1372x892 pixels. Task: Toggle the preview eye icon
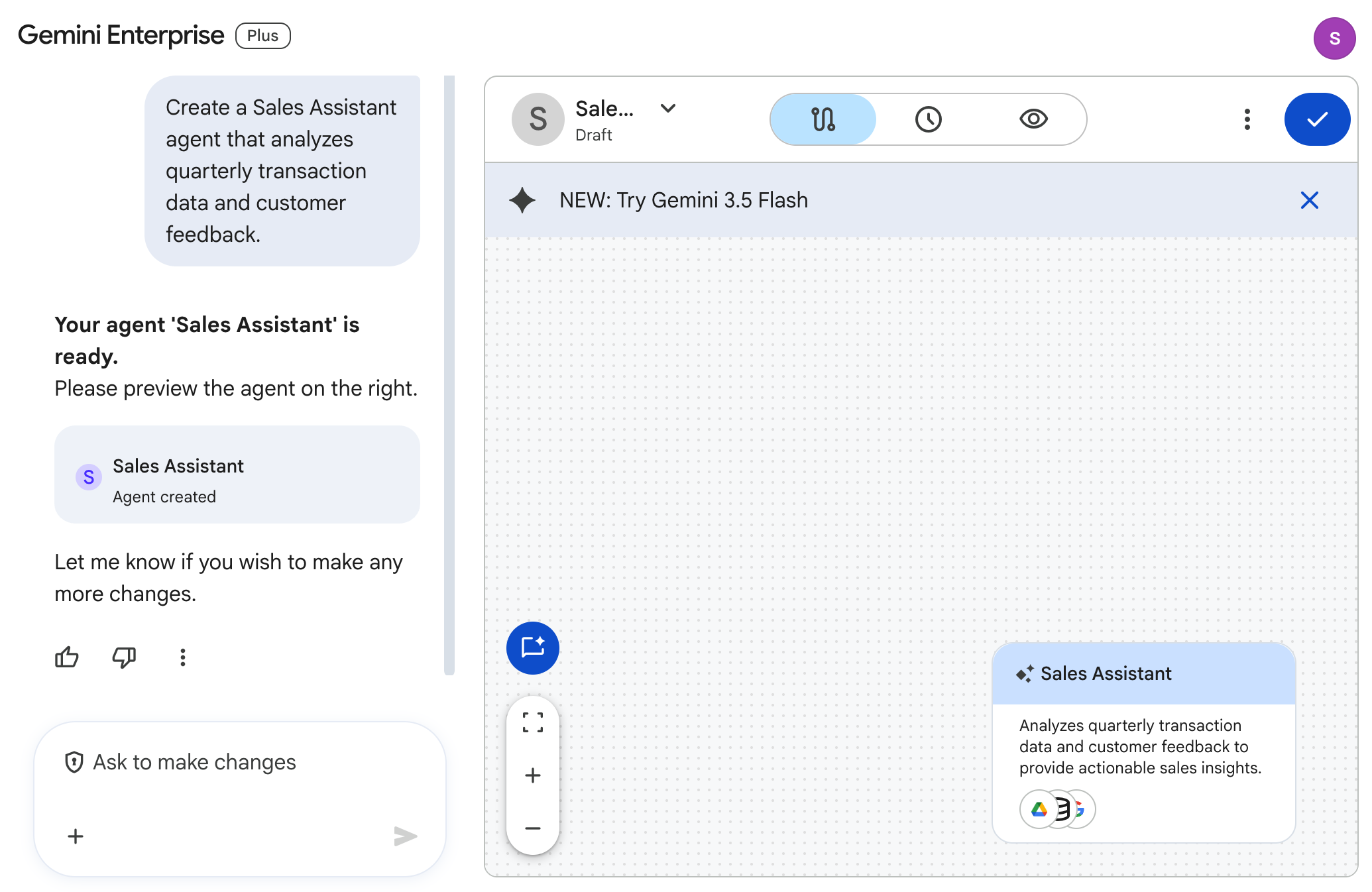pyautogui.click(x=1033, y=119)
